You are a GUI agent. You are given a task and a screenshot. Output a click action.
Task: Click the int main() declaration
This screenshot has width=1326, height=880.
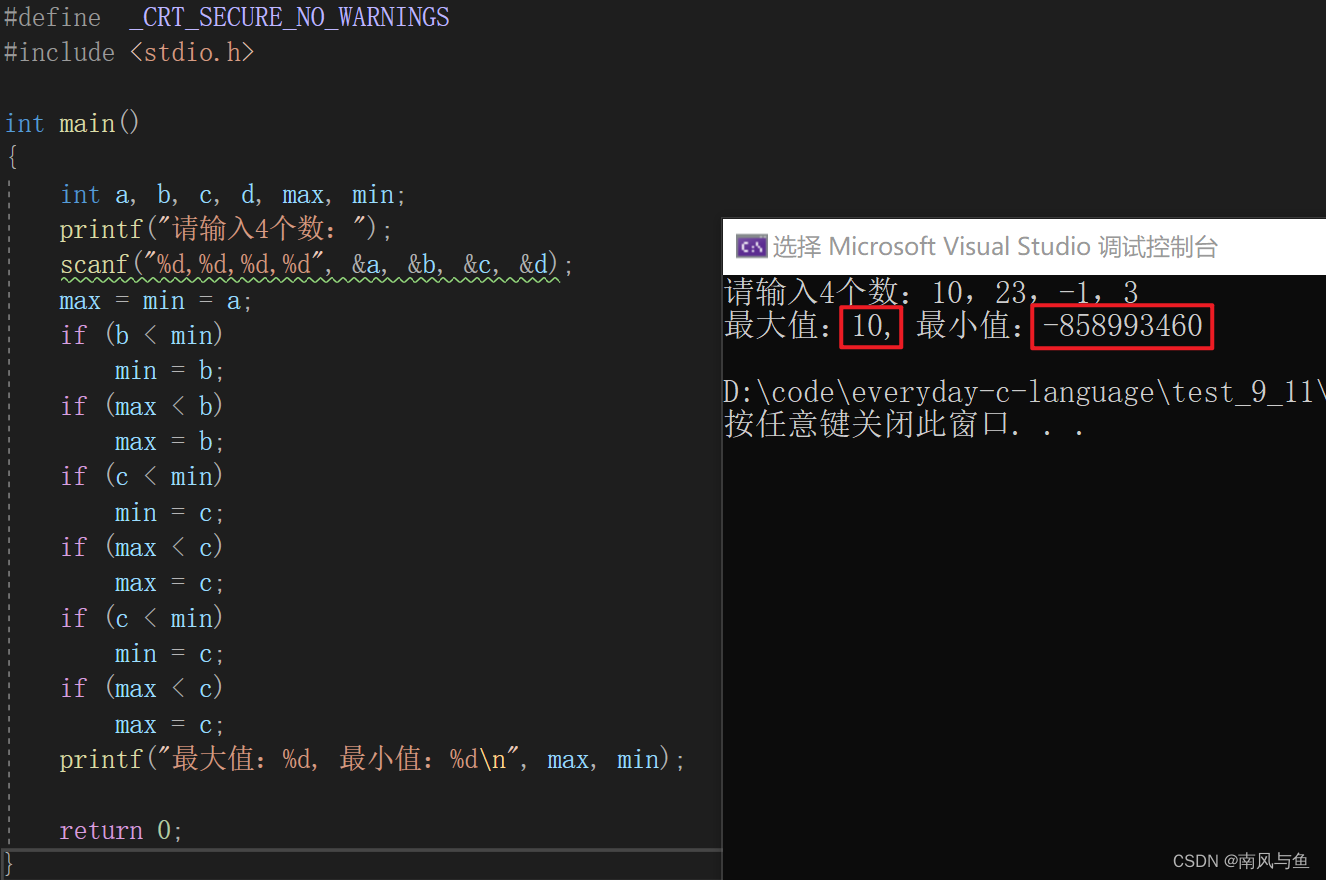click(x=72, y=124)
